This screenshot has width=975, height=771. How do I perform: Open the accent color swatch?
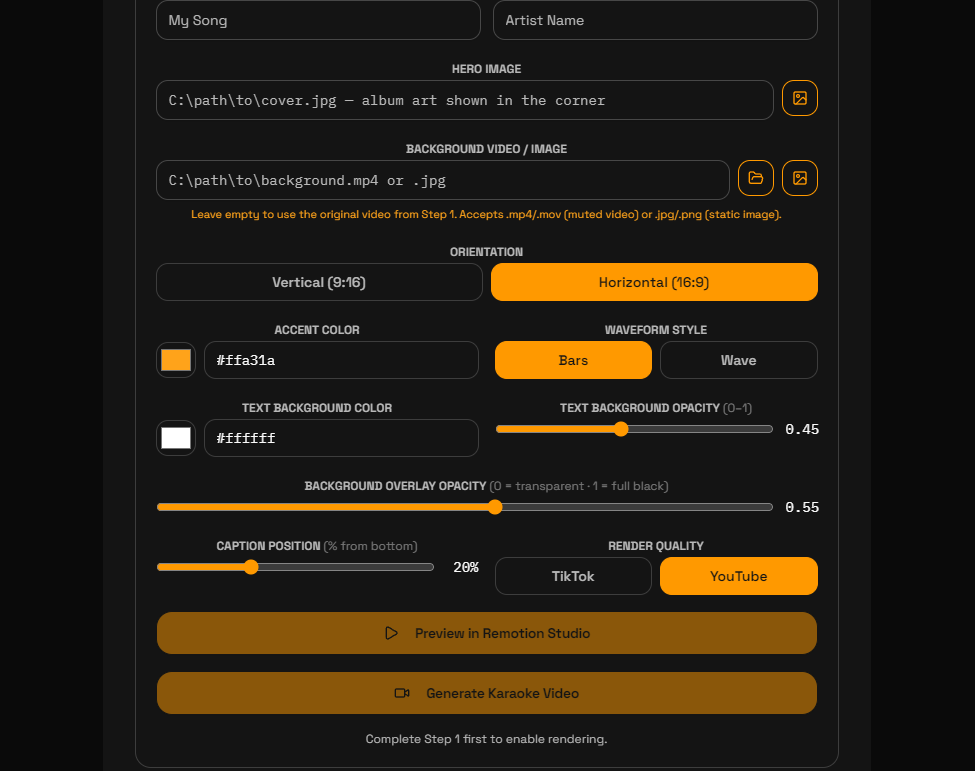coord(176,360)
